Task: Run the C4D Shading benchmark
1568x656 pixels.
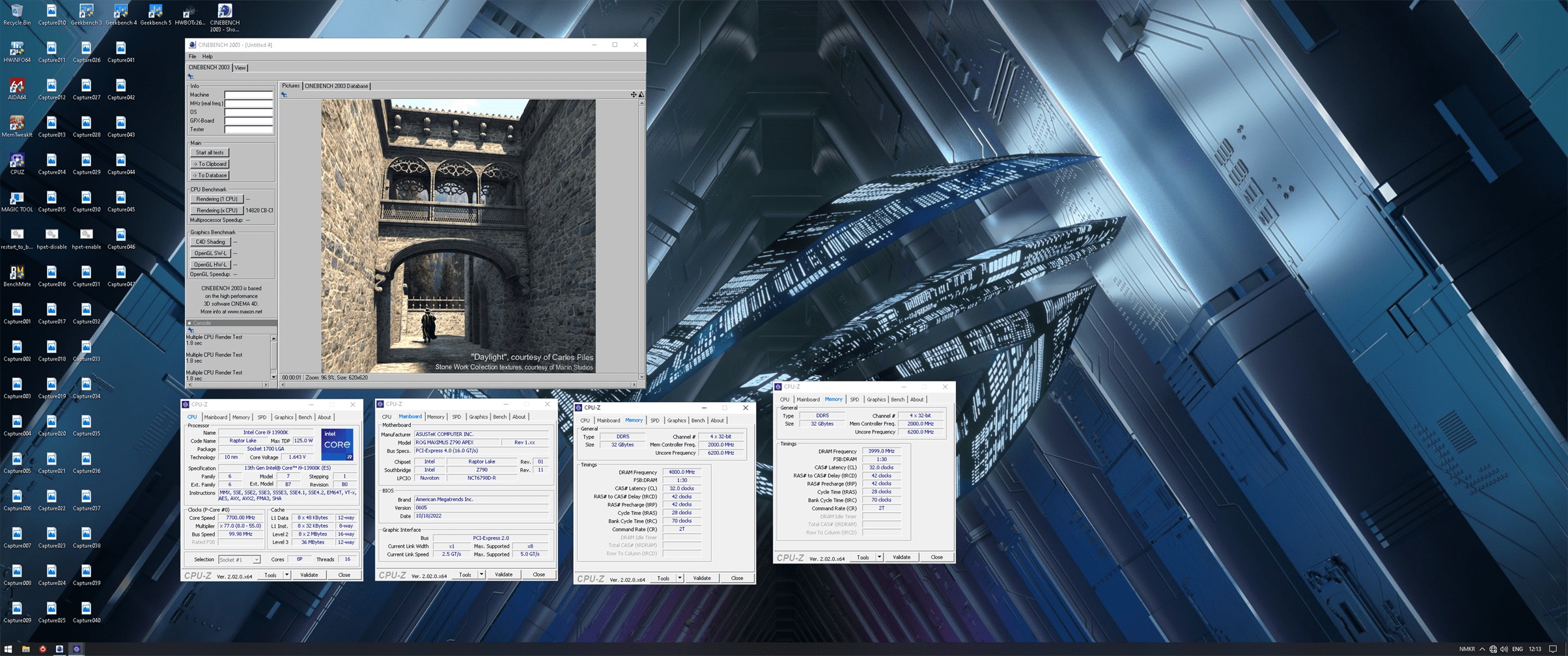Action: pos(210,242)
